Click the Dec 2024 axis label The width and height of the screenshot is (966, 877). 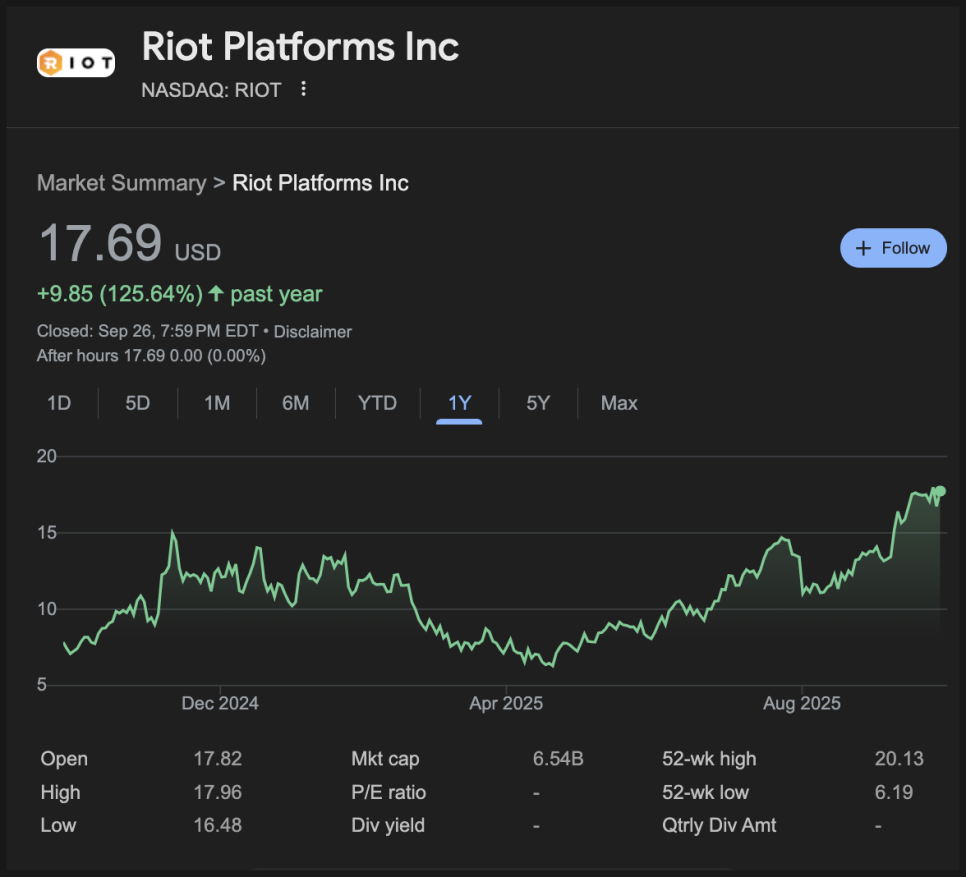click(220, 703)
